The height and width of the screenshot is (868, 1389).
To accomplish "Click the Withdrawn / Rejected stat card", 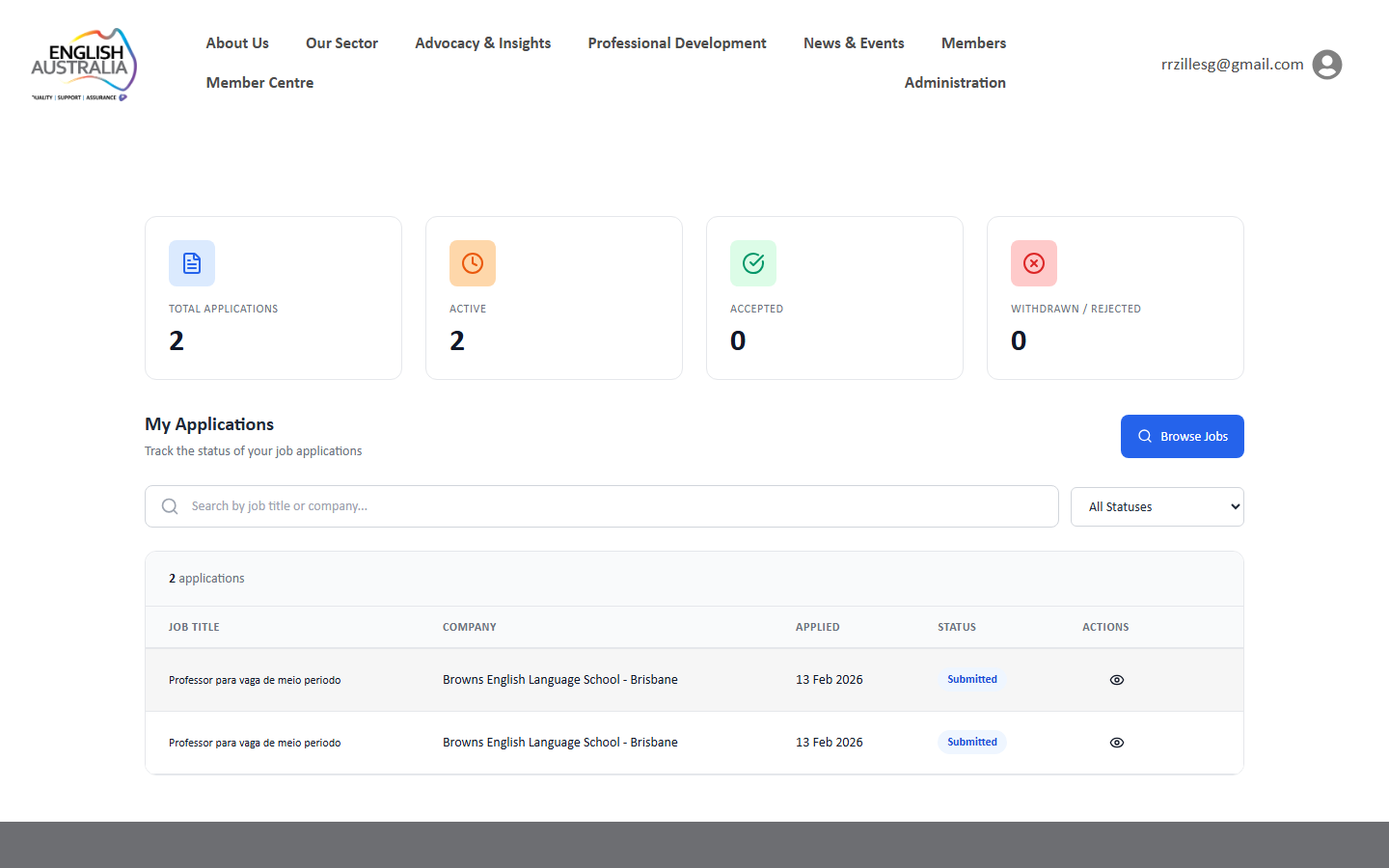I will [x=1115, y=298].
